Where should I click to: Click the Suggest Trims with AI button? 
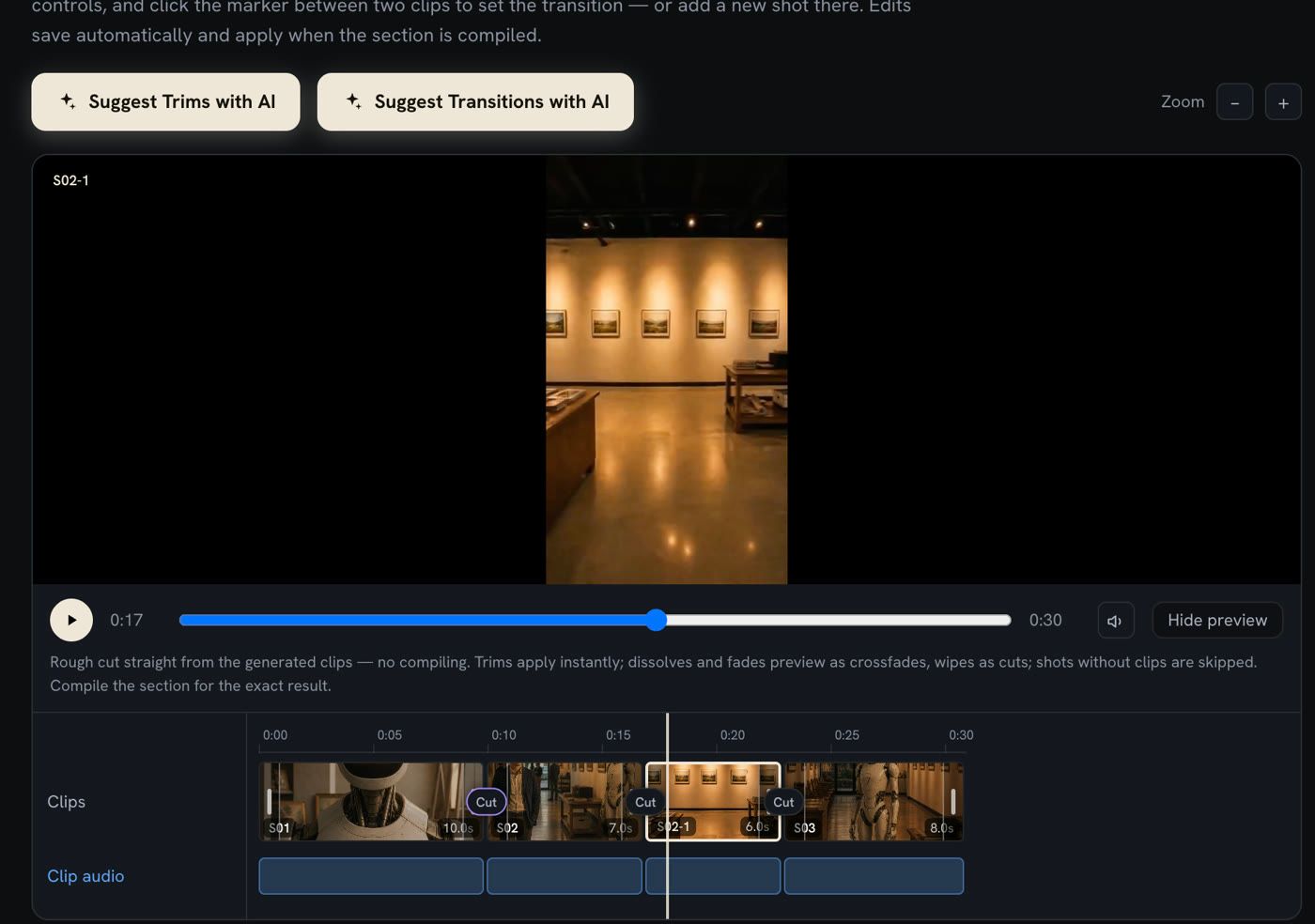tap(165, 101)
